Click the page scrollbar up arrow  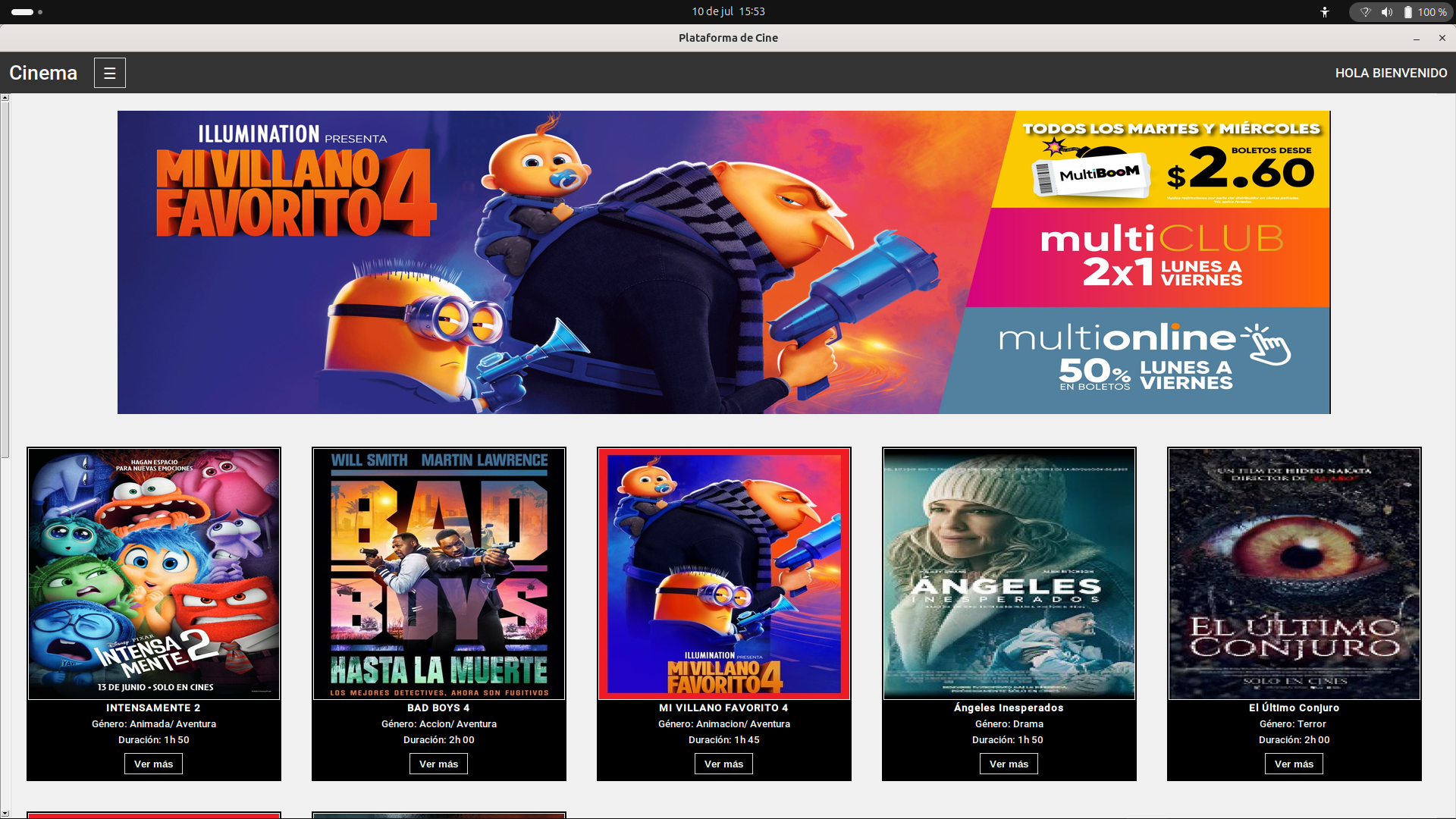point(5,98)
